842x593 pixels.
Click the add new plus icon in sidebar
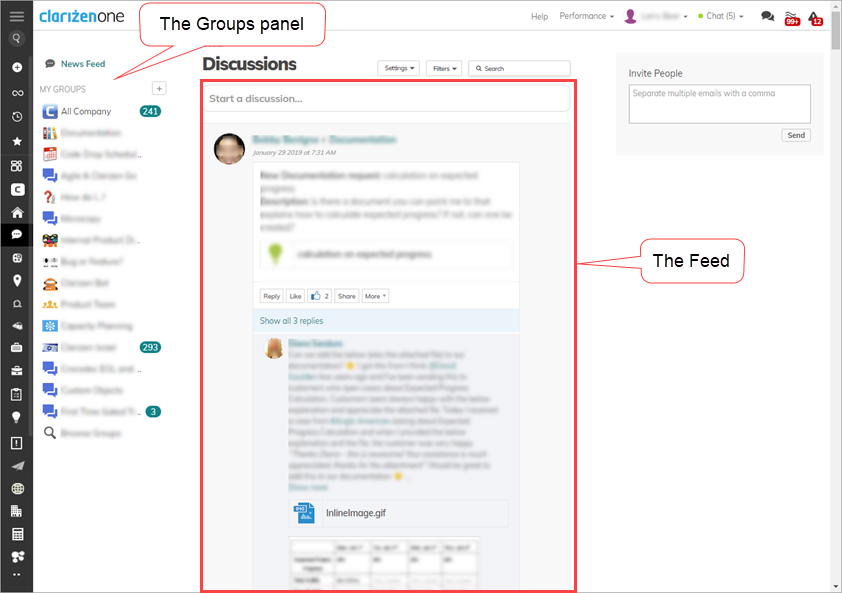pos(17,67)
